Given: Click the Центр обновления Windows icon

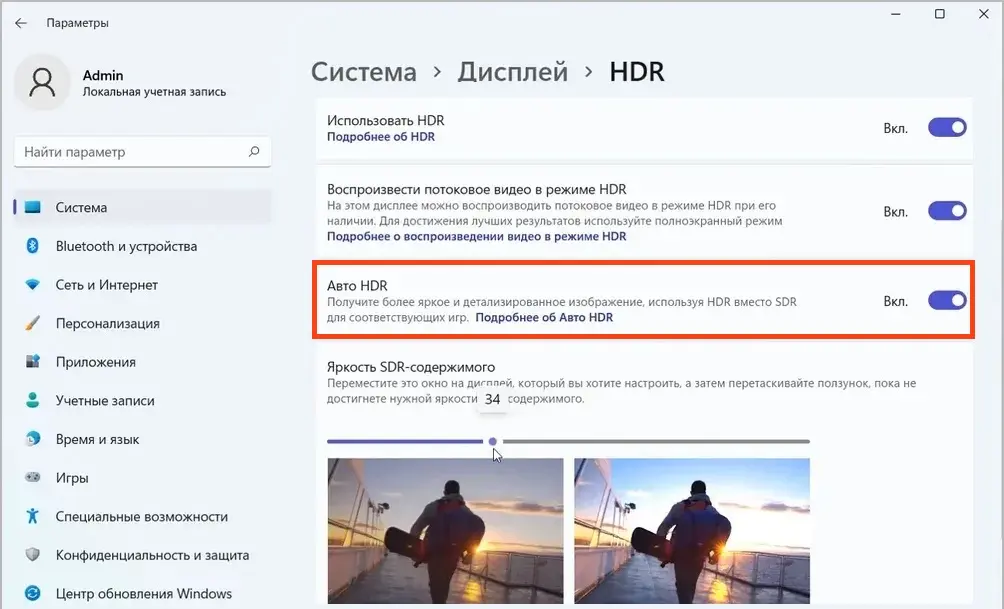Looking at the screenshot, I should click(32, 594).
